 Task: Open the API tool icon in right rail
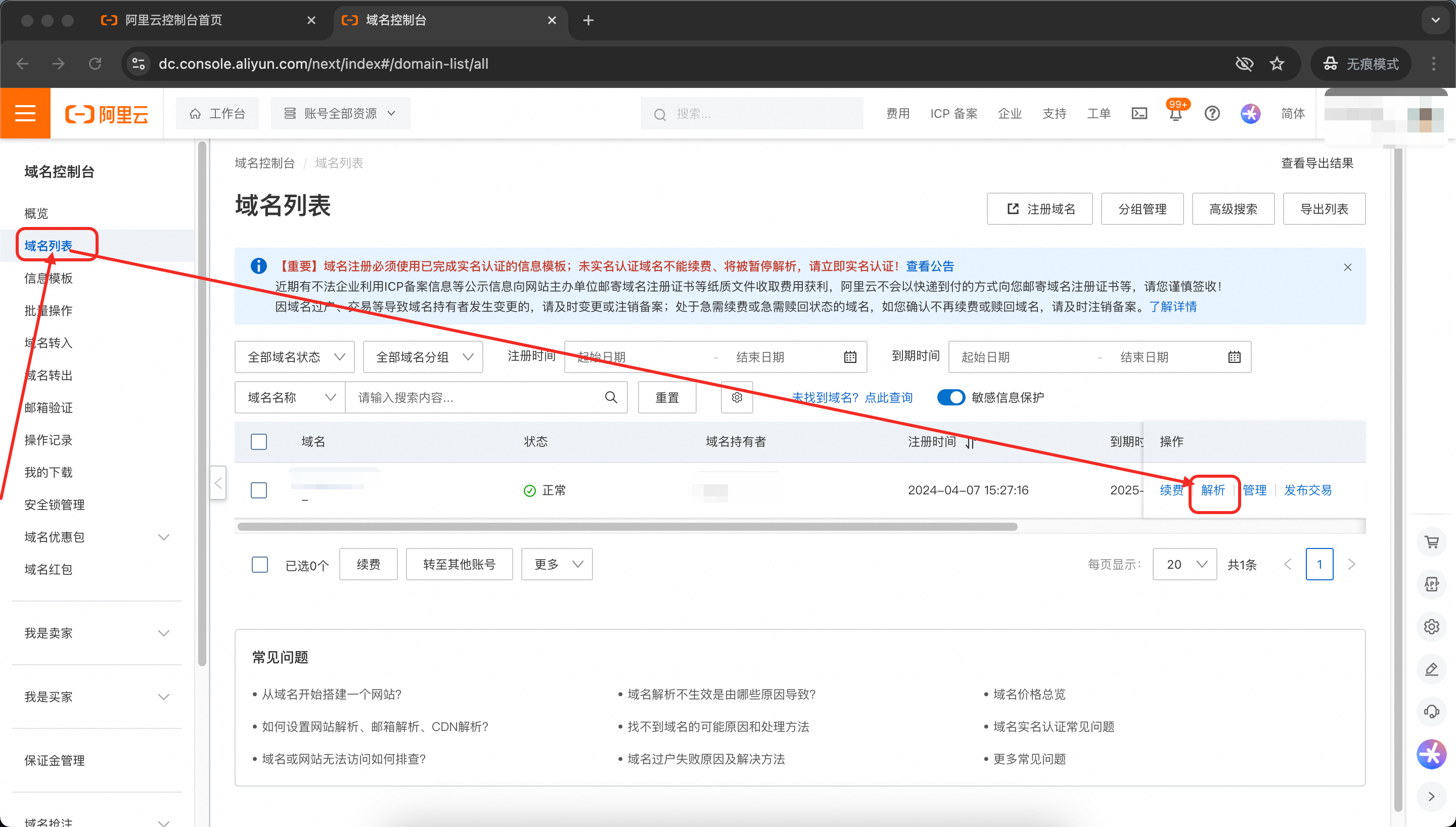(x=1431, y=584)
